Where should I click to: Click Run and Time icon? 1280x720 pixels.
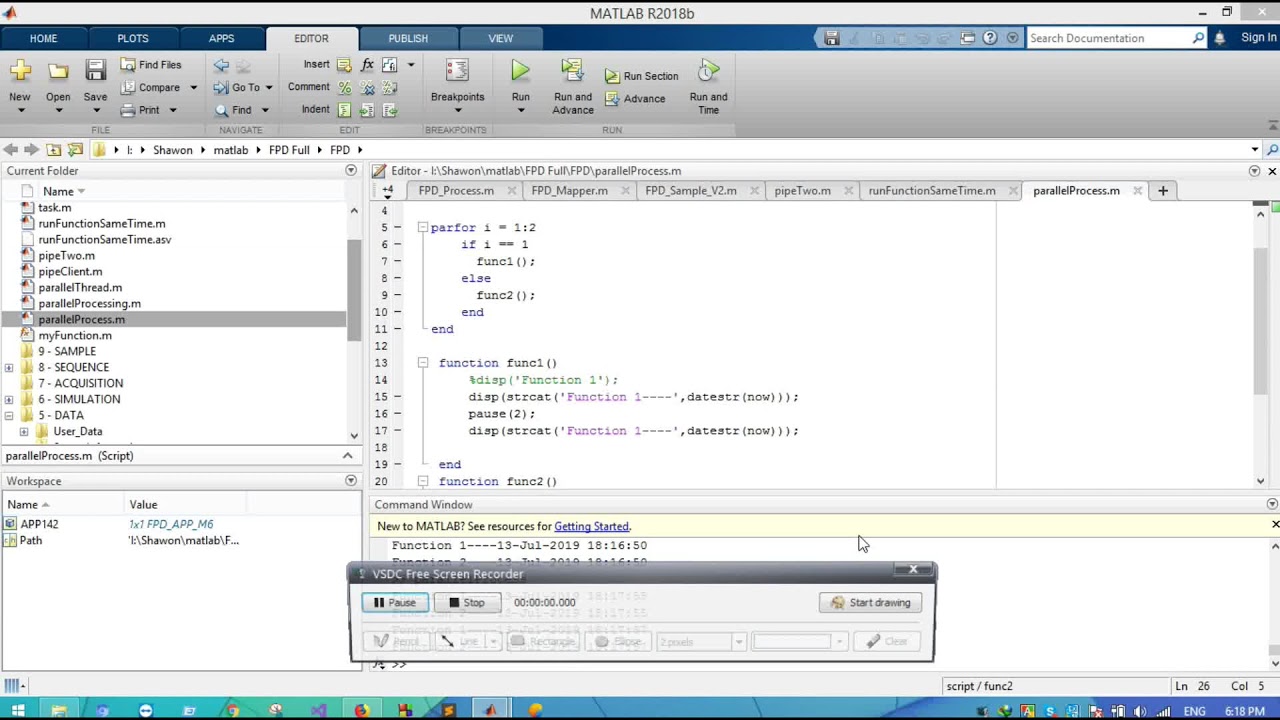(x=708, y=72)
